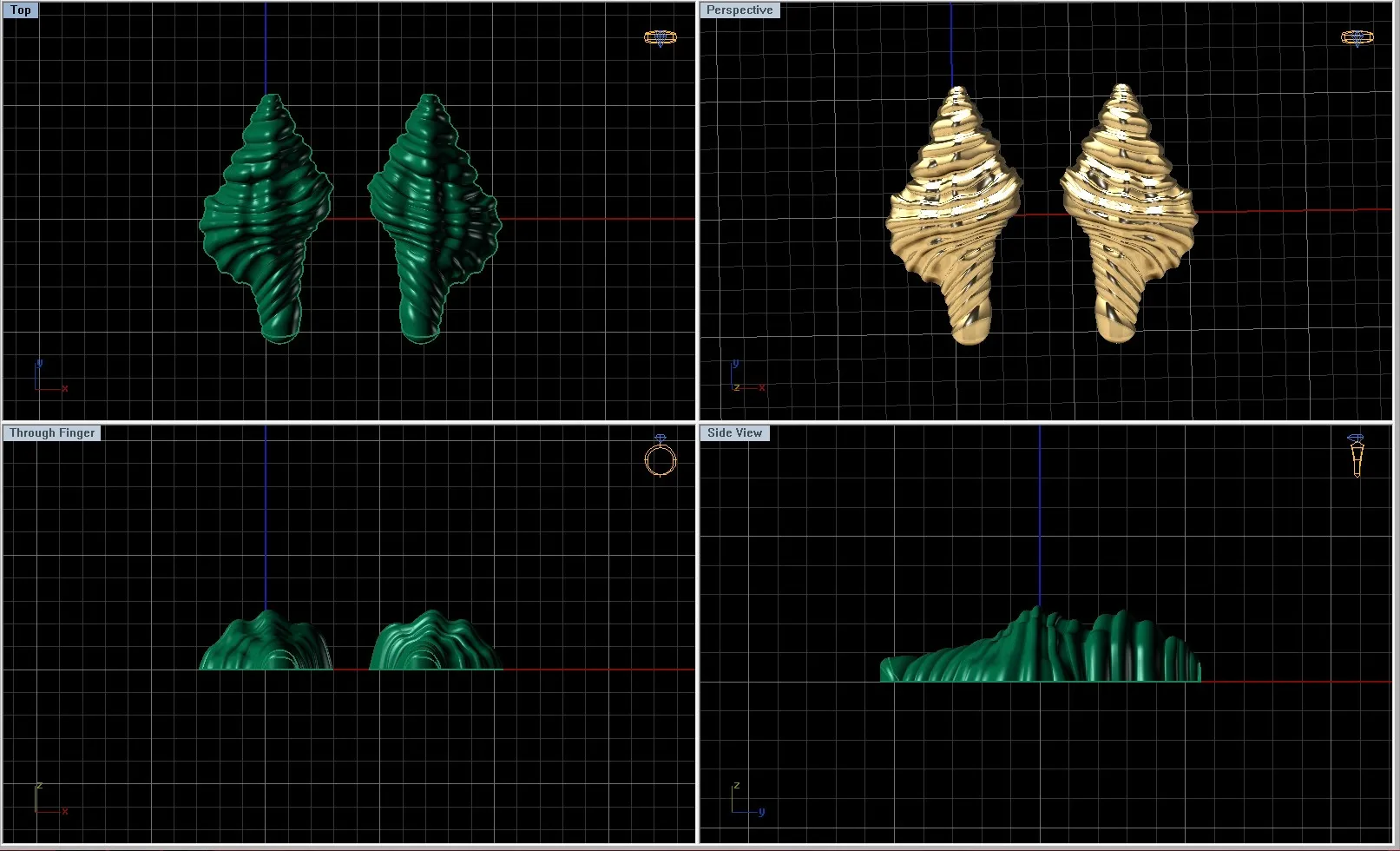Viewport: 1400px width, 851px height.
Task: Select the left green shell in Top viewport
Action: [x=265, y=217]
